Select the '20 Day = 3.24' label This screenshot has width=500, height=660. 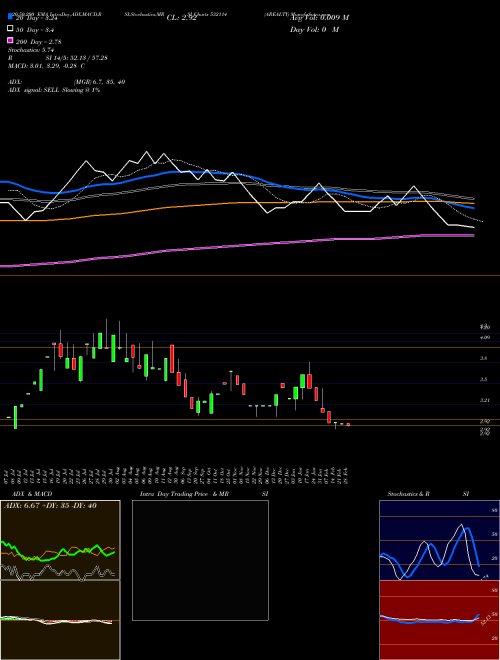[x=36, y=18]
